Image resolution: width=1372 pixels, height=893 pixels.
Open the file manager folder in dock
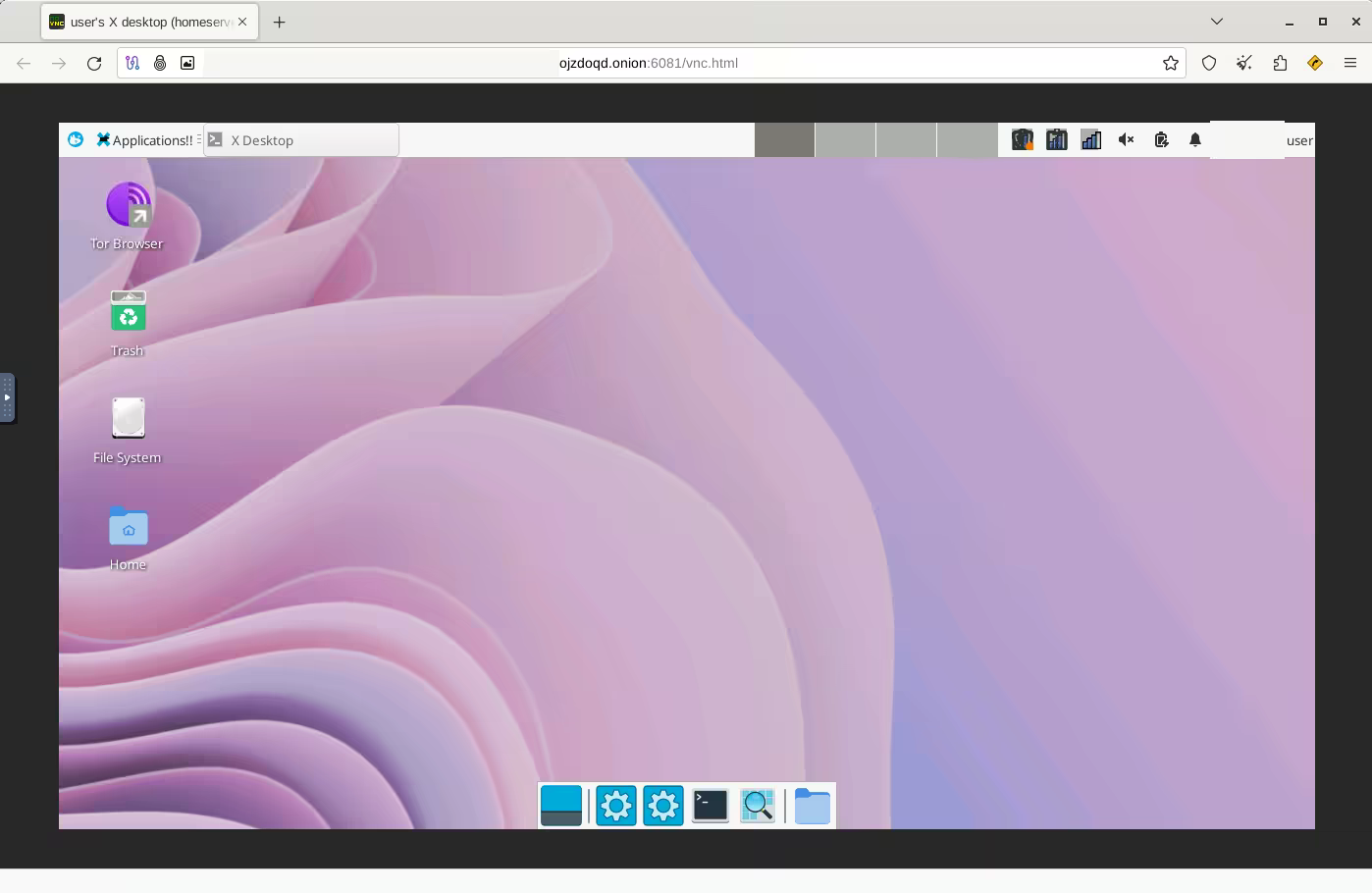click(x=812, y=806)
